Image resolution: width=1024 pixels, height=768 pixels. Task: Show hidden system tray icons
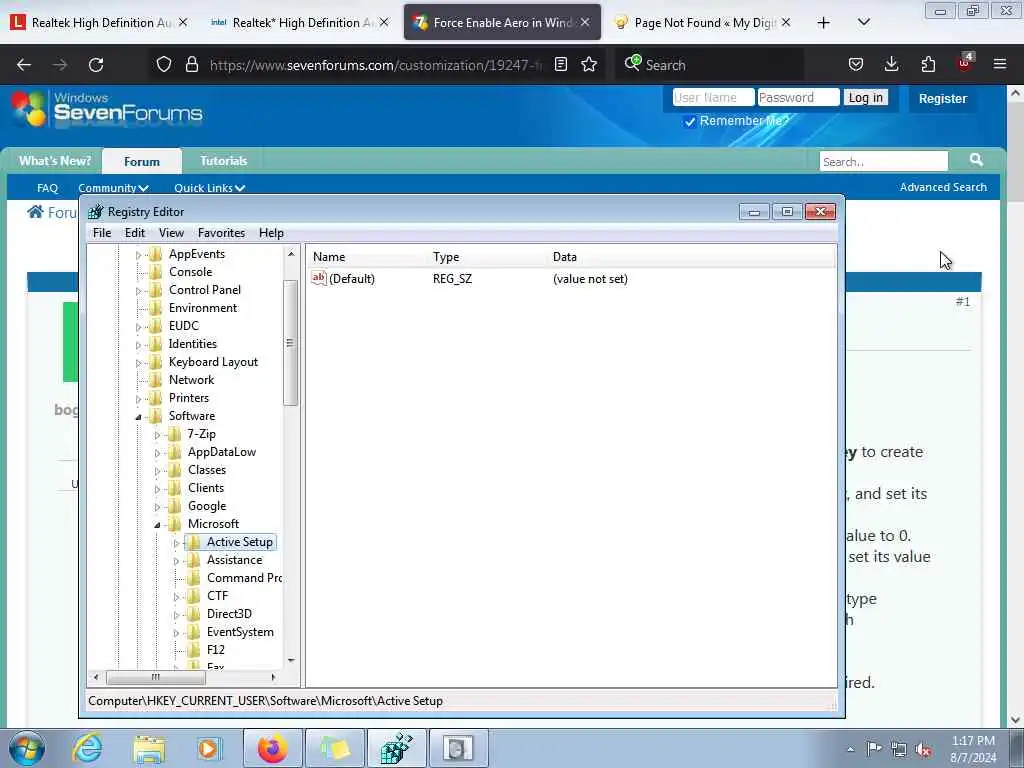click(850, 749)
